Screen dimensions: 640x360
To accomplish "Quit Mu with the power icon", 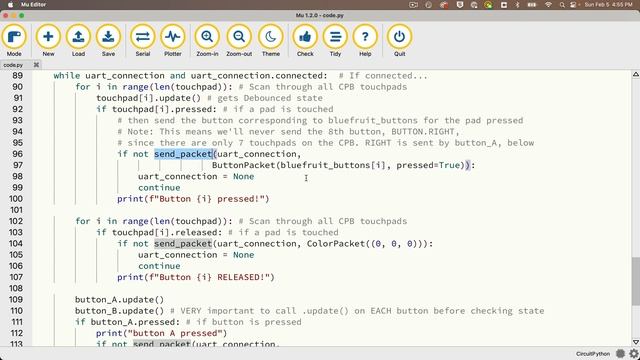I will click(x=399, y=40).
